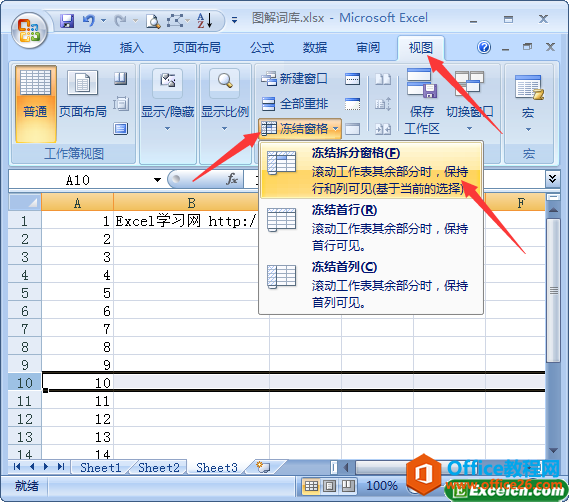Image resolution: width=569 pixels, height=502 pixels.
Task: Open the Office button menu
Action: [29, 31]
